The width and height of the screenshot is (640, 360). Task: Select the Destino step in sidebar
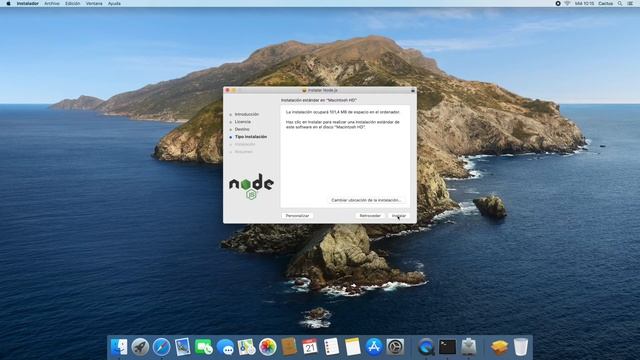coord(242,129)
